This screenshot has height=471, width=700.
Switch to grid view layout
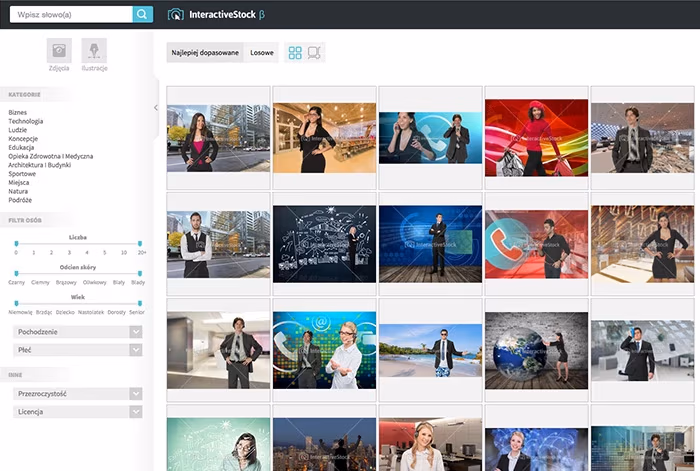pyautogui.click(x=295, y=53)
